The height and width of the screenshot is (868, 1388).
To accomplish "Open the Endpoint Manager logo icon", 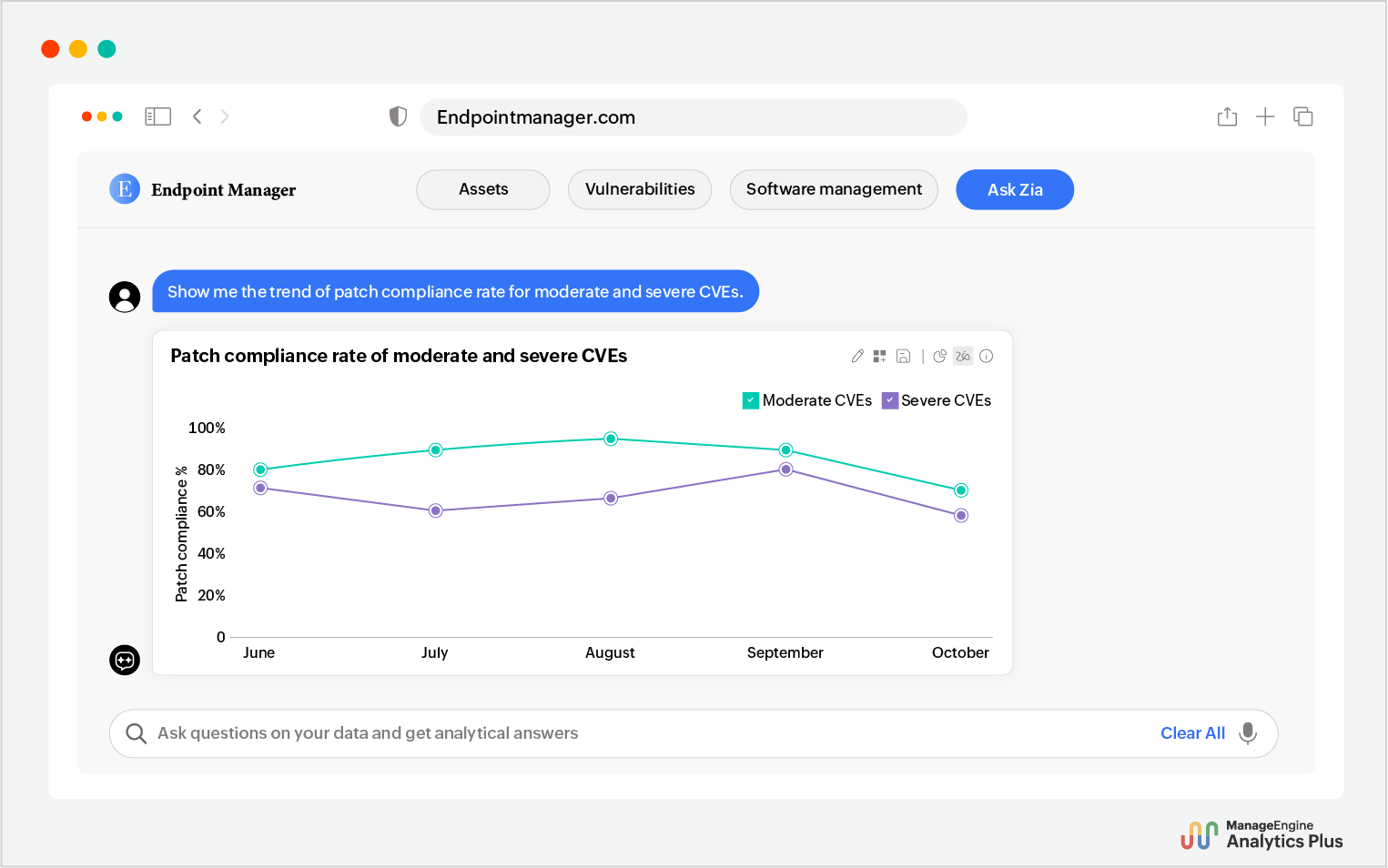I will point(125,189).
